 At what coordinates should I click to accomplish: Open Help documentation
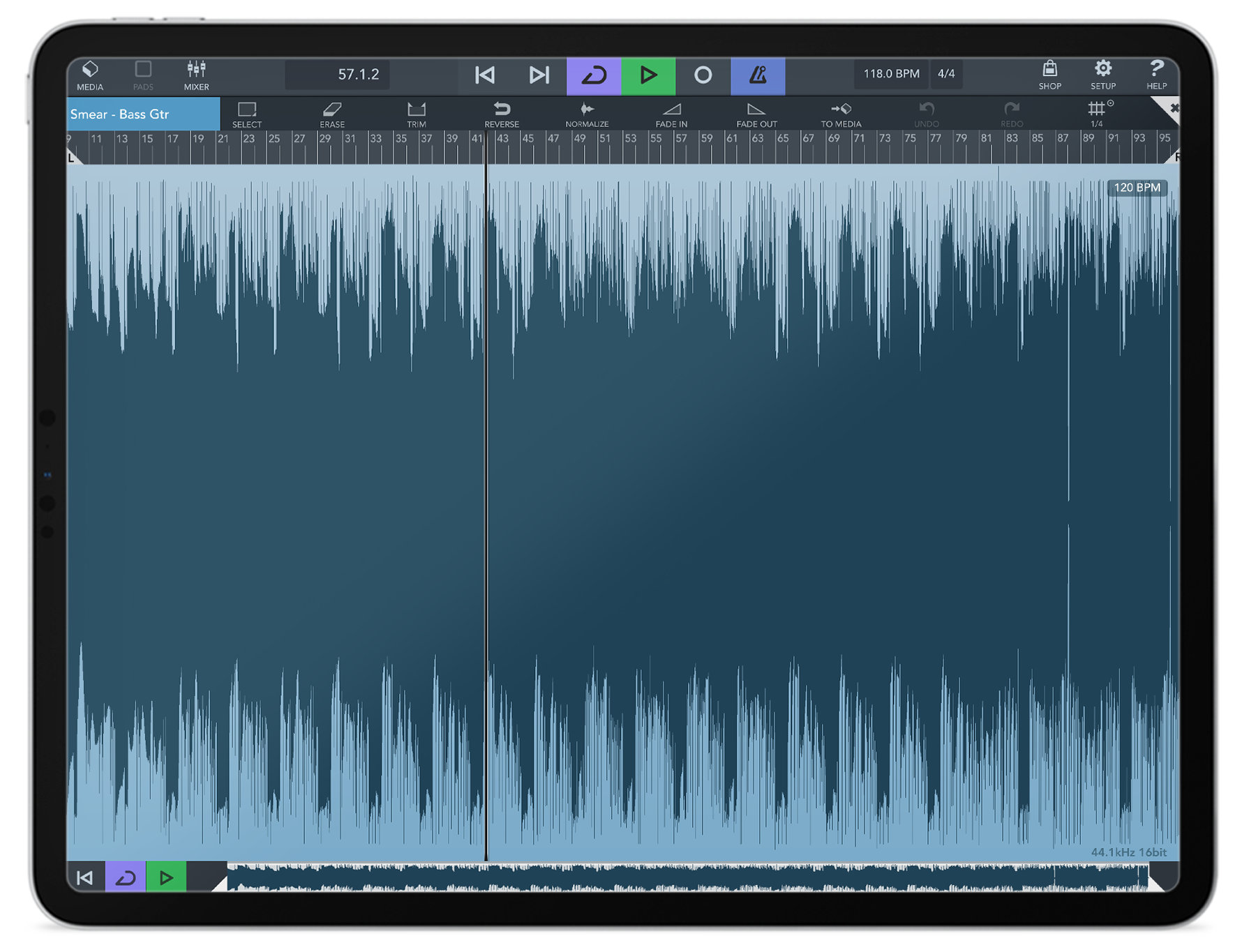tap(1157, 73)
